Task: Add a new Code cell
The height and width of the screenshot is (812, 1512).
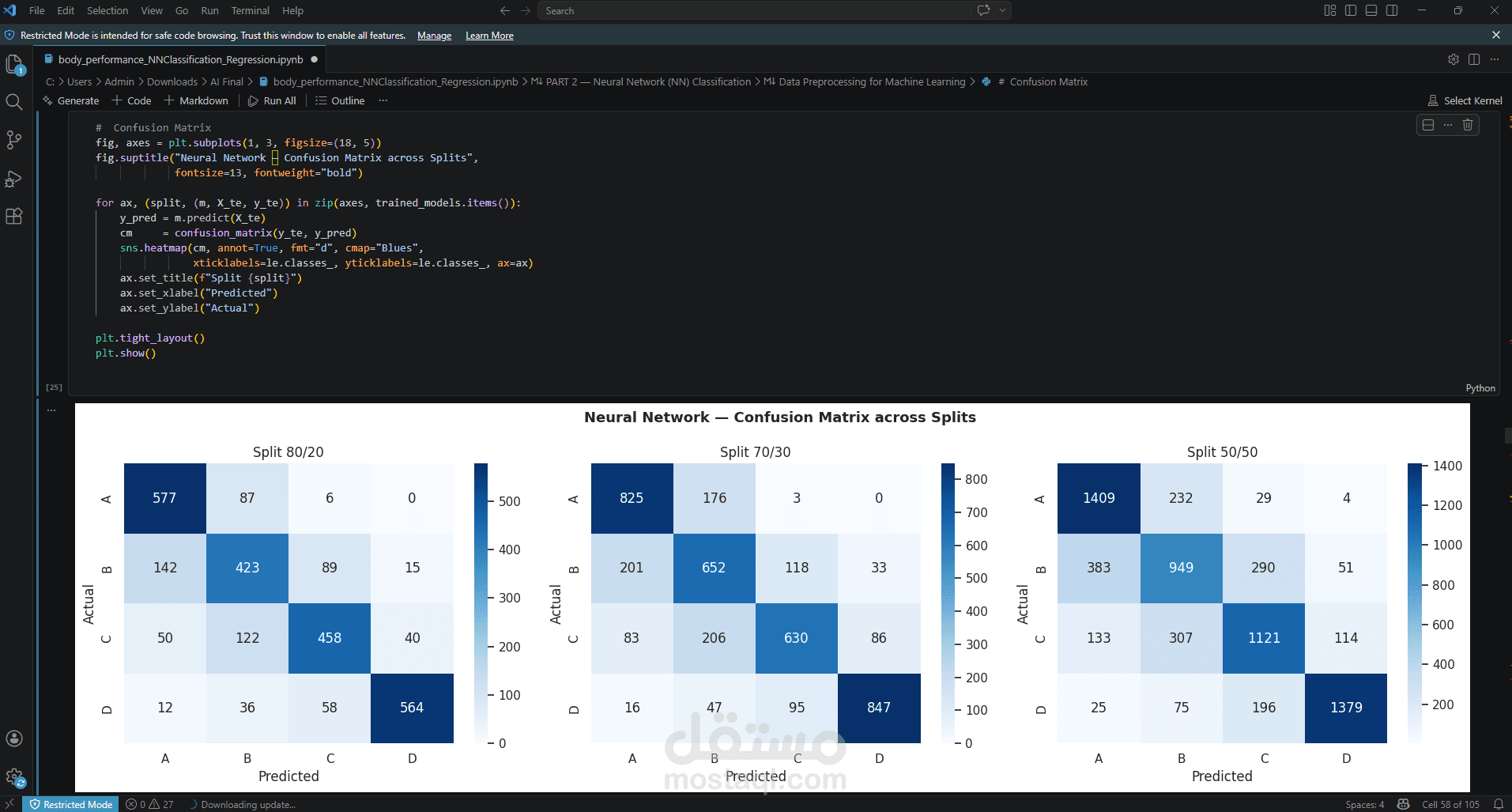Action: tap(131, 100)
